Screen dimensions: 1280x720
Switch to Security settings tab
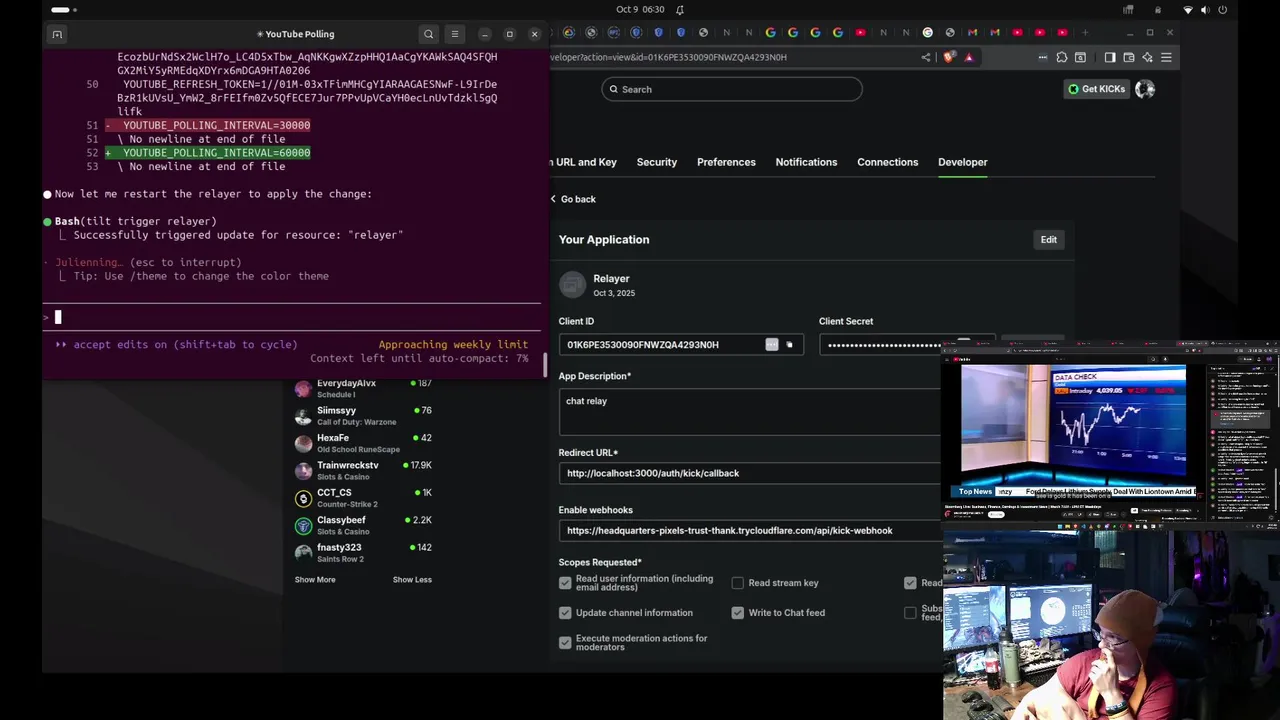click(657, 162)
